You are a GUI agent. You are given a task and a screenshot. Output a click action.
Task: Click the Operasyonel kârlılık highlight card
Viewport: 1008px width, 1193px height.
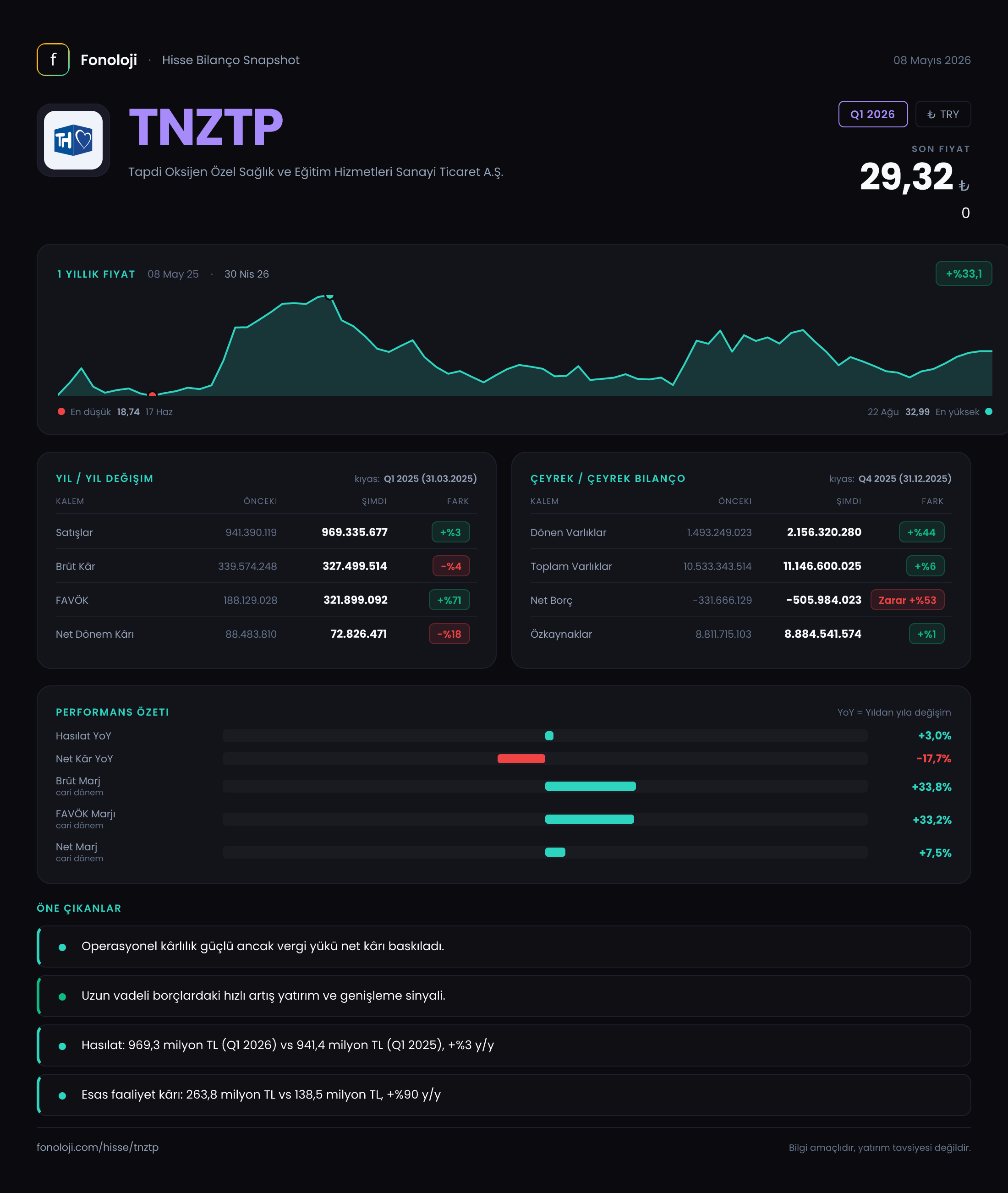[x=504, y=946]
